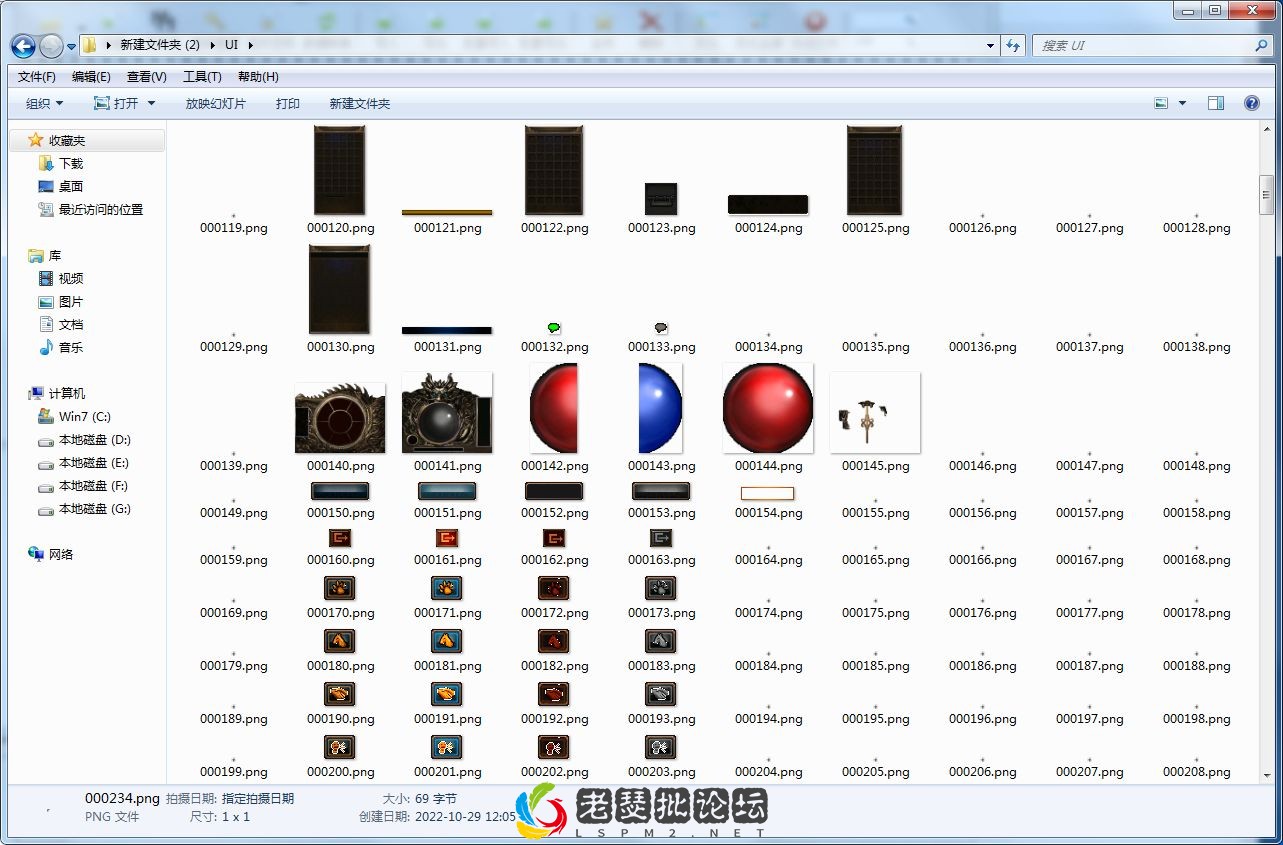
Task: Select gray exit icon 000163.png
Action: pyautogui.click(x=661, y=538)
